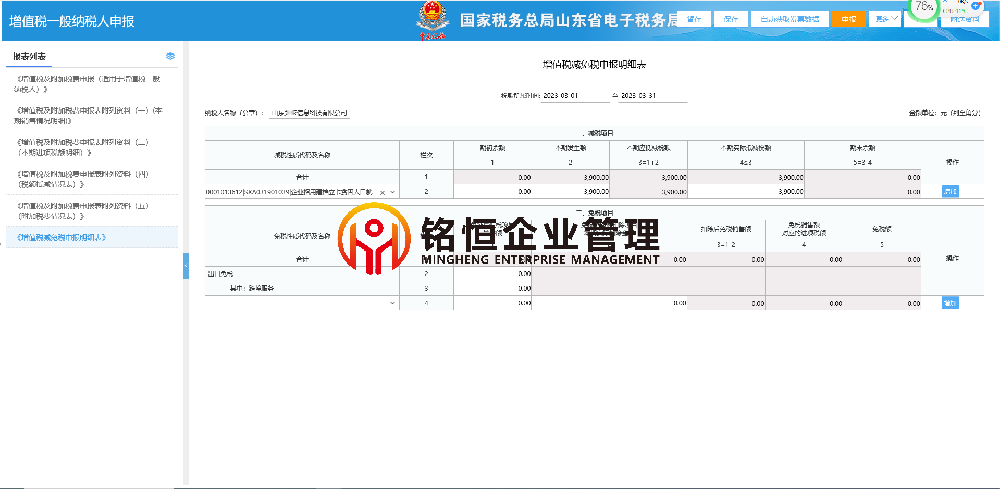Click the wide auto-fetch invoice data button
Image resolution: width=1000 pixels, height=489 pixels.
click(x=790, y=19)
